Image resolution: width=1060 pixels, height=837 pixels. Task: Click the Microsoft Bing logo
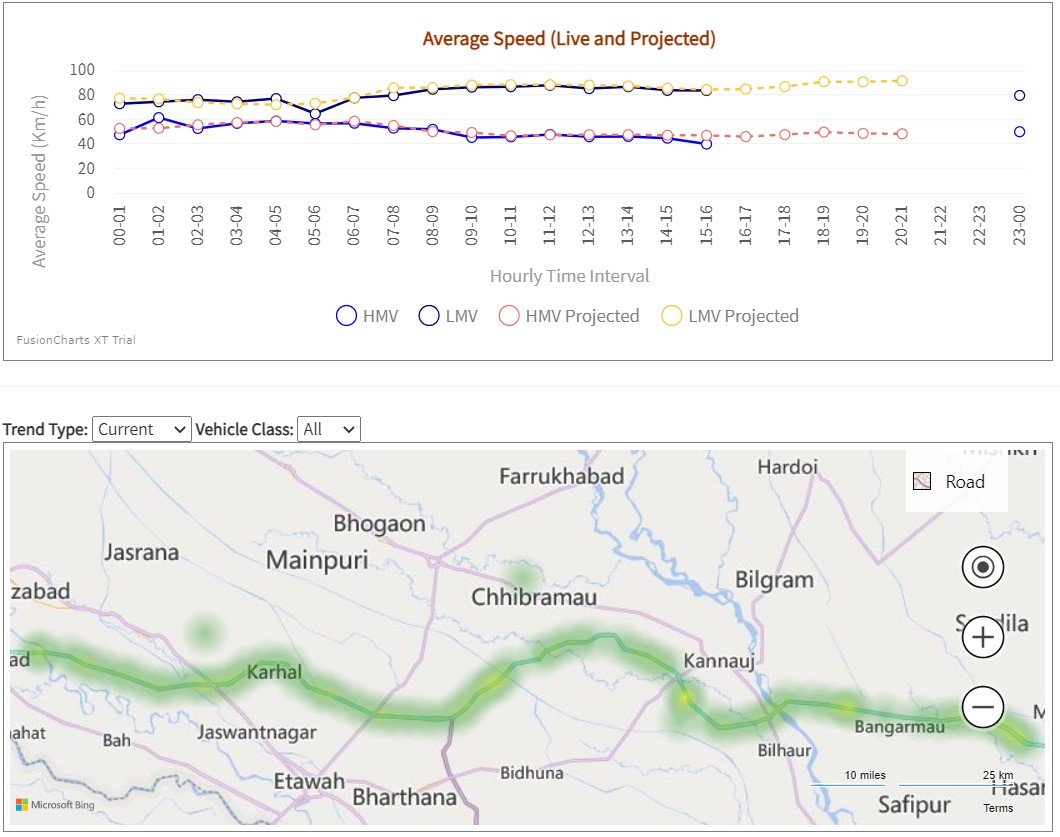(x=54, y=804)
